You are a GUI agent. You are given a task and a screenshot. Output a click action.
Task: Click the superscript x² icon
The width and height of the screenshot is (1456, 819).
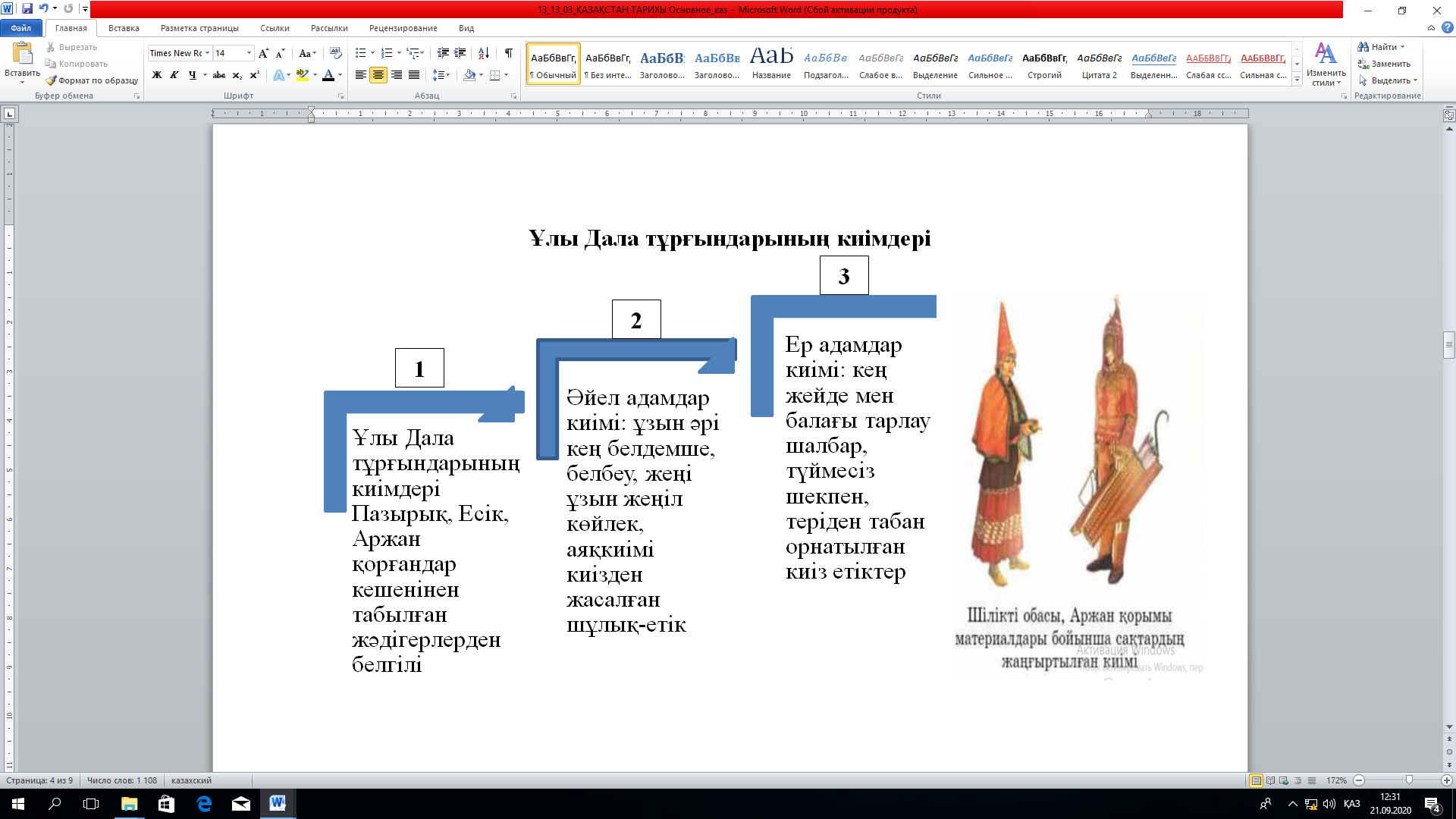point(255,75)
